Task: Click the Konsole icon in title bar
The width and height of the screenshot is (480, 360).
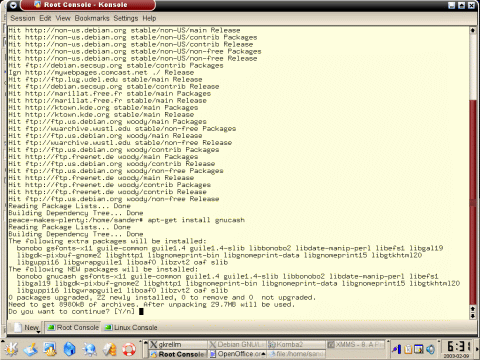Action: (x=38, y=5)
